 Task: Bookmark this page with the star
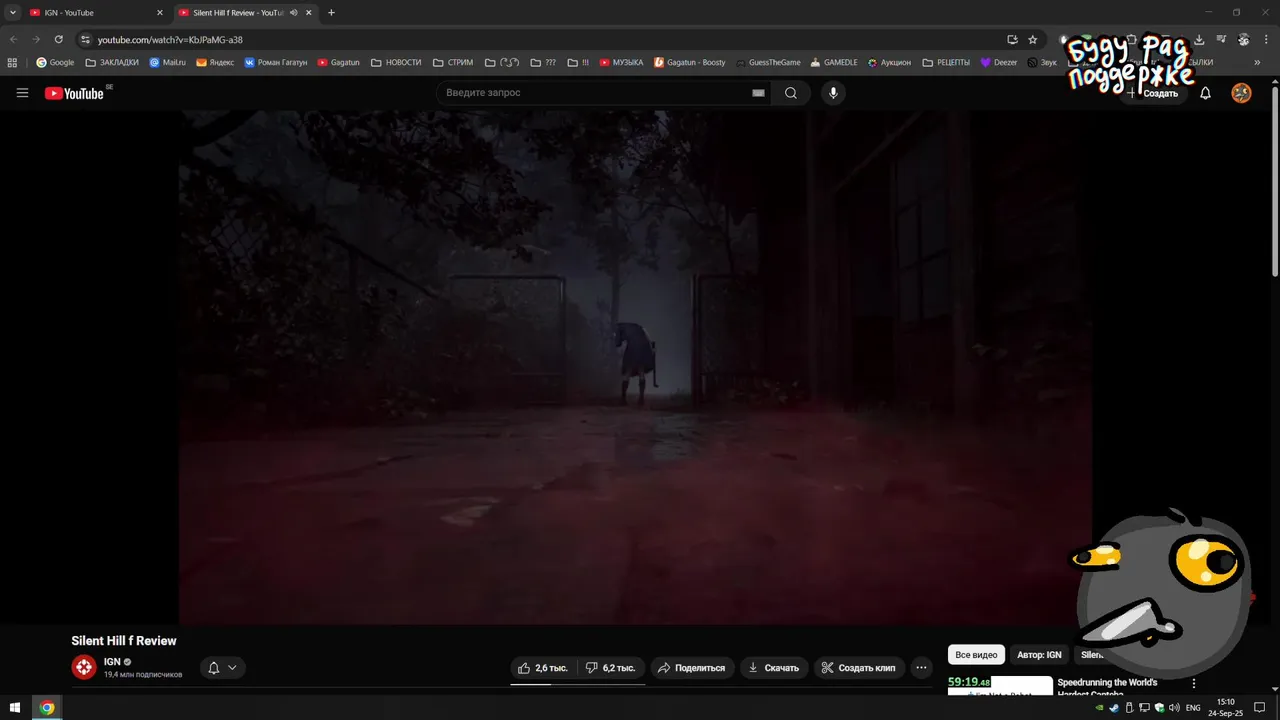pos(1033,39)
